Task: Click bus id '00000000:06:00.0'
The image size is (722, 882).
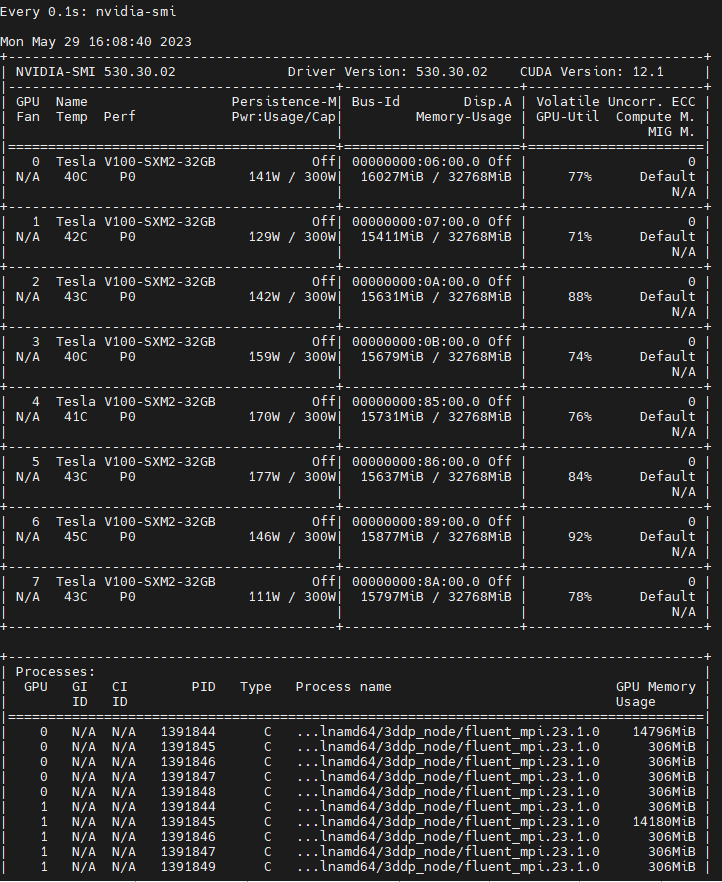Action: click(x=416, y=162)
